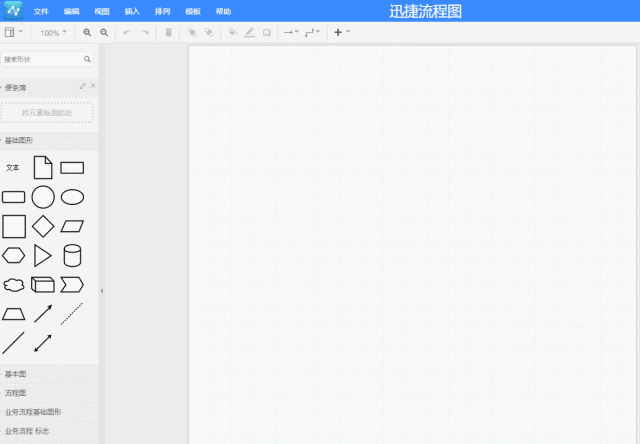This screenshot has height=444, width=640.
Task: Select the ellipse shape
Action: click(x=72, y=197)
